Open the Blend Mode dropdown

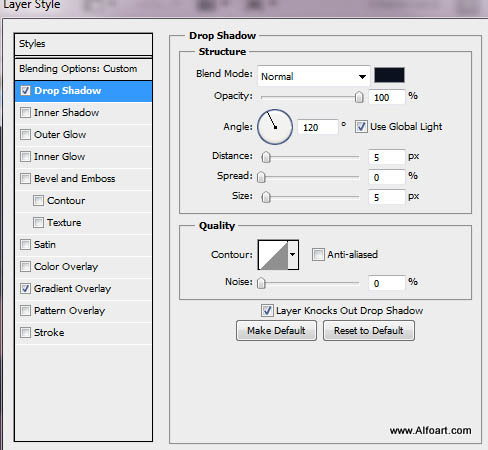[314, 76]
